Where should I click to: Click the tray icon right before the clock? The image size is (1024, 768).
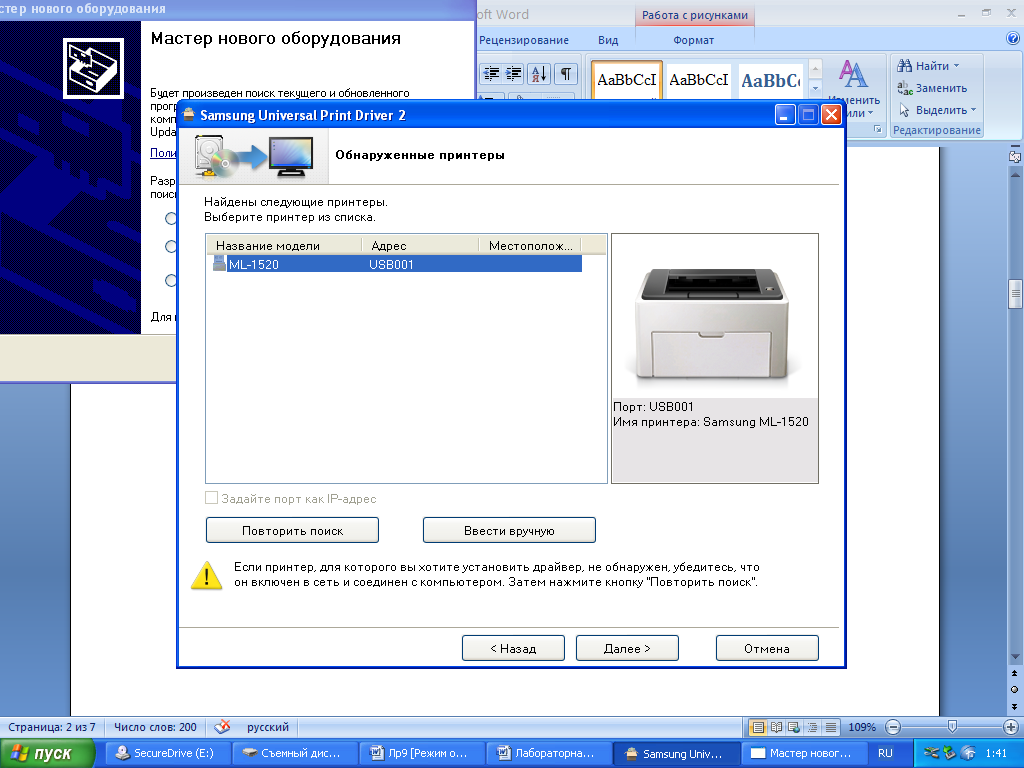(969, 753)
